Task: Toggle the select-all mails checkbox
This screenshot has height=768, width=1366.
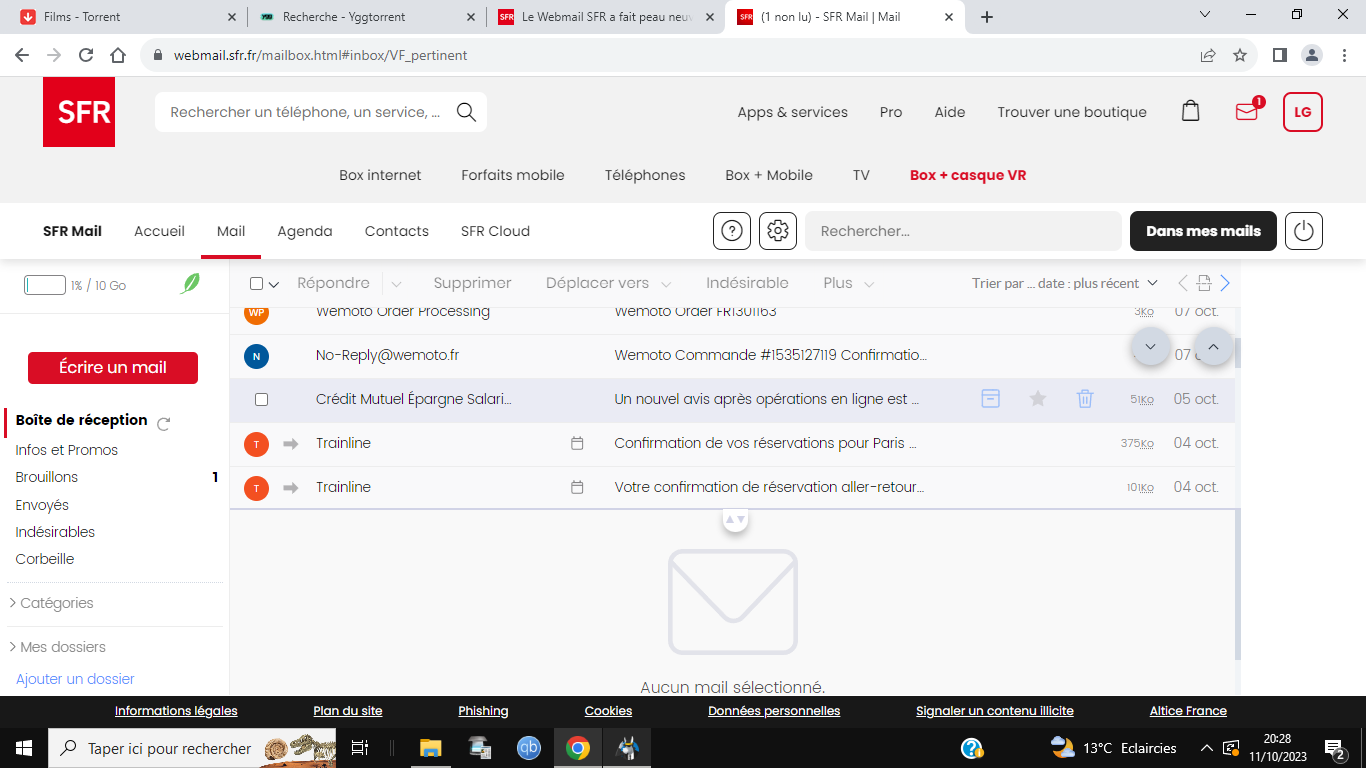Action: pos(257,284)
